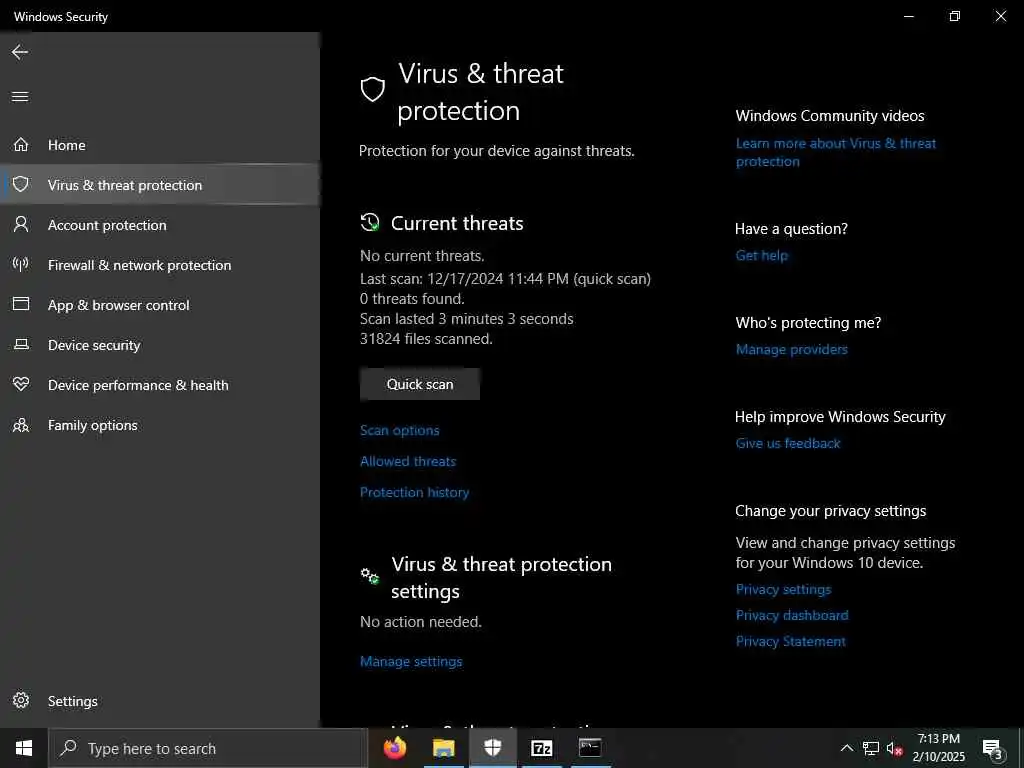View Protection history
Screen dimensions: 1024x768
(x=415, y=492)
